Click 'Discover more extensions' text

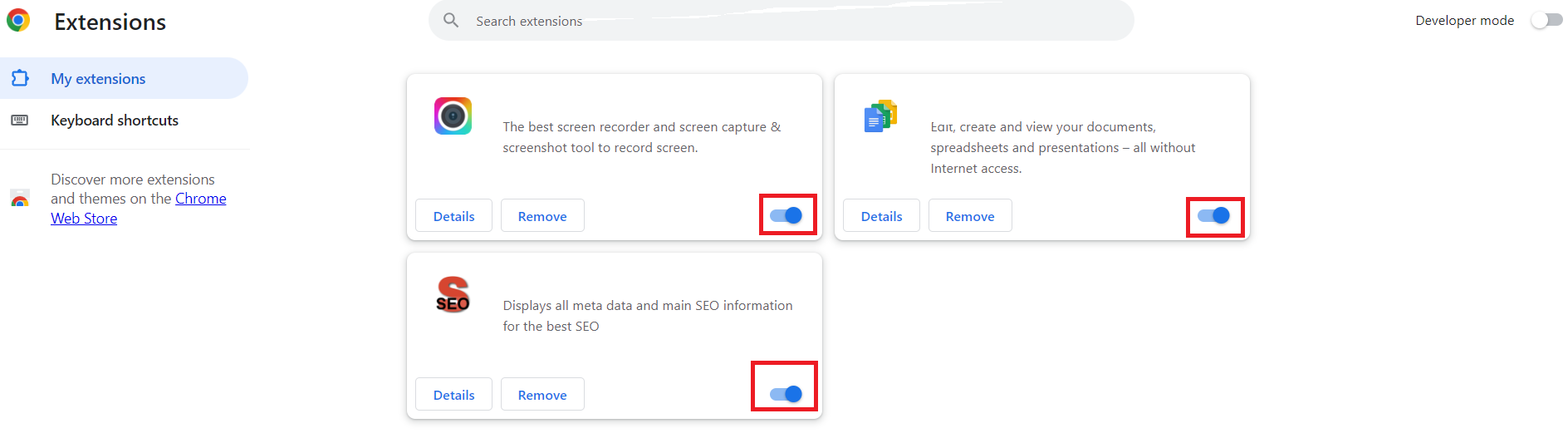(x=133, y=180)
